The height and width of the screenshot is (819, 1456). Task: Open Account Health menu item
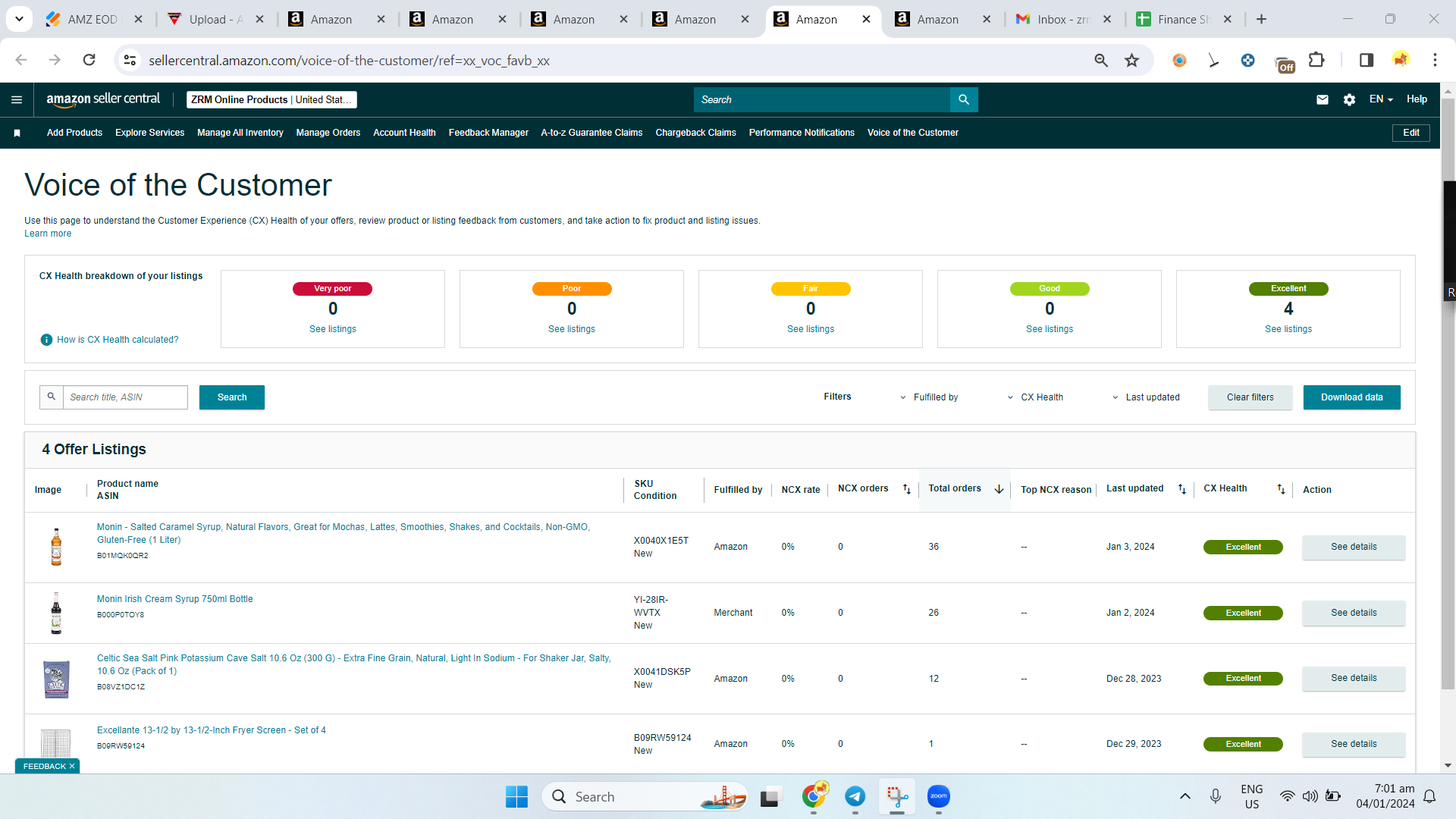[x=404, y=133]
